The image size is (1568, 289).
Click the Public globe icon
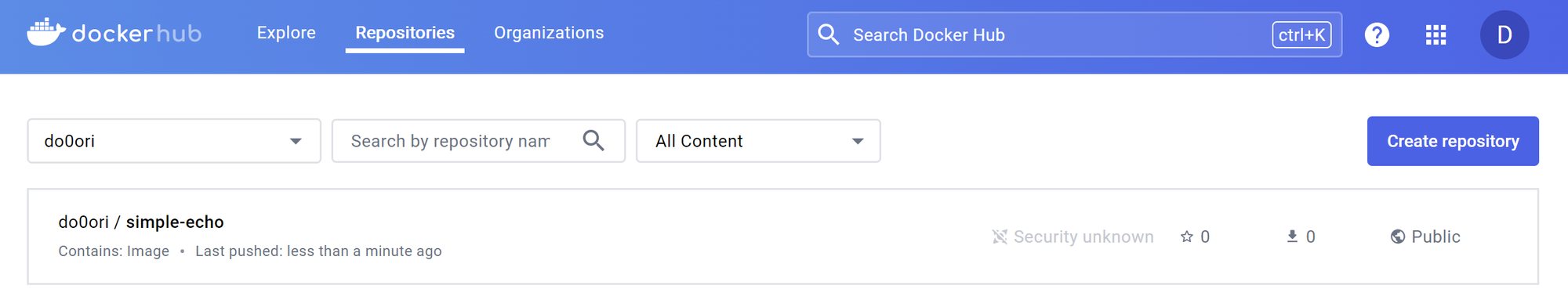tap(1397, 237)
